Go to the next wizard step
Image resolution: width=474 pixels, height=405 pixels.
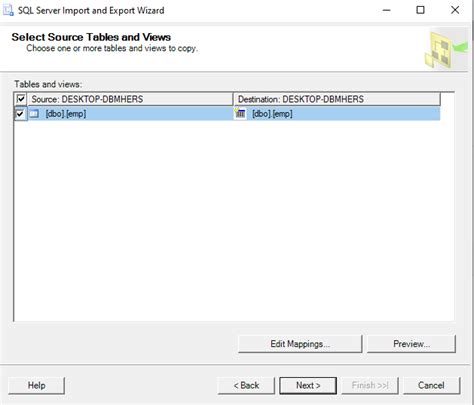[x=308, y=386]
